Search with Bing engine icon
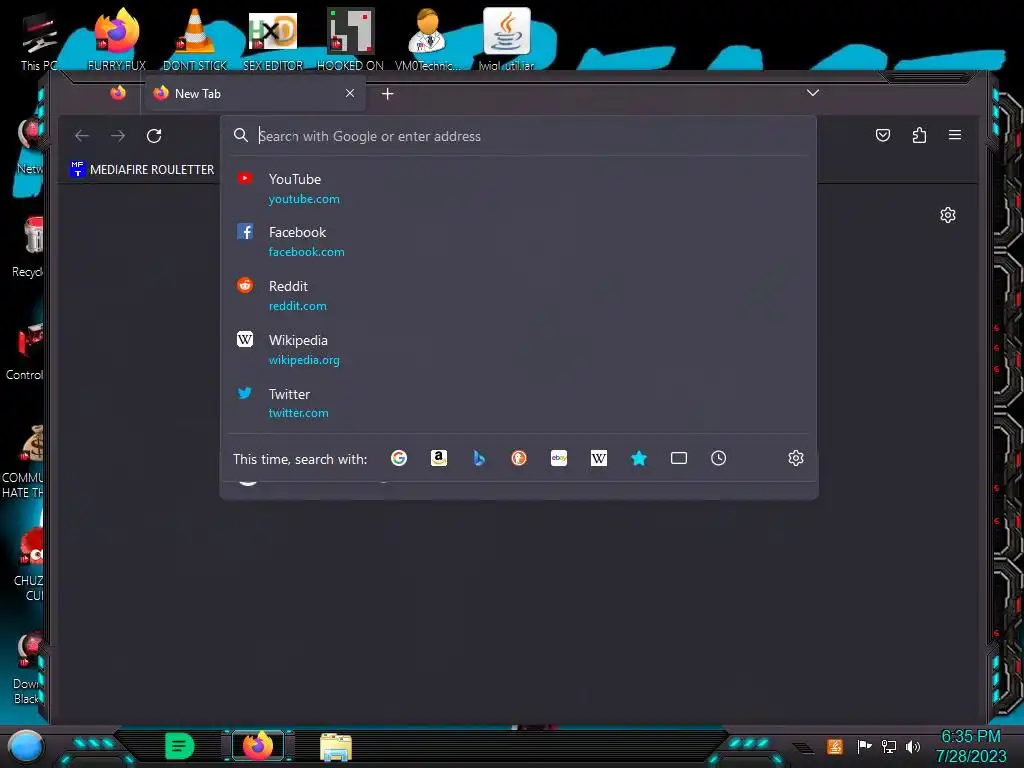This screenshot has height=768, width=1024. pyautogui.click(x=479, y=458)
